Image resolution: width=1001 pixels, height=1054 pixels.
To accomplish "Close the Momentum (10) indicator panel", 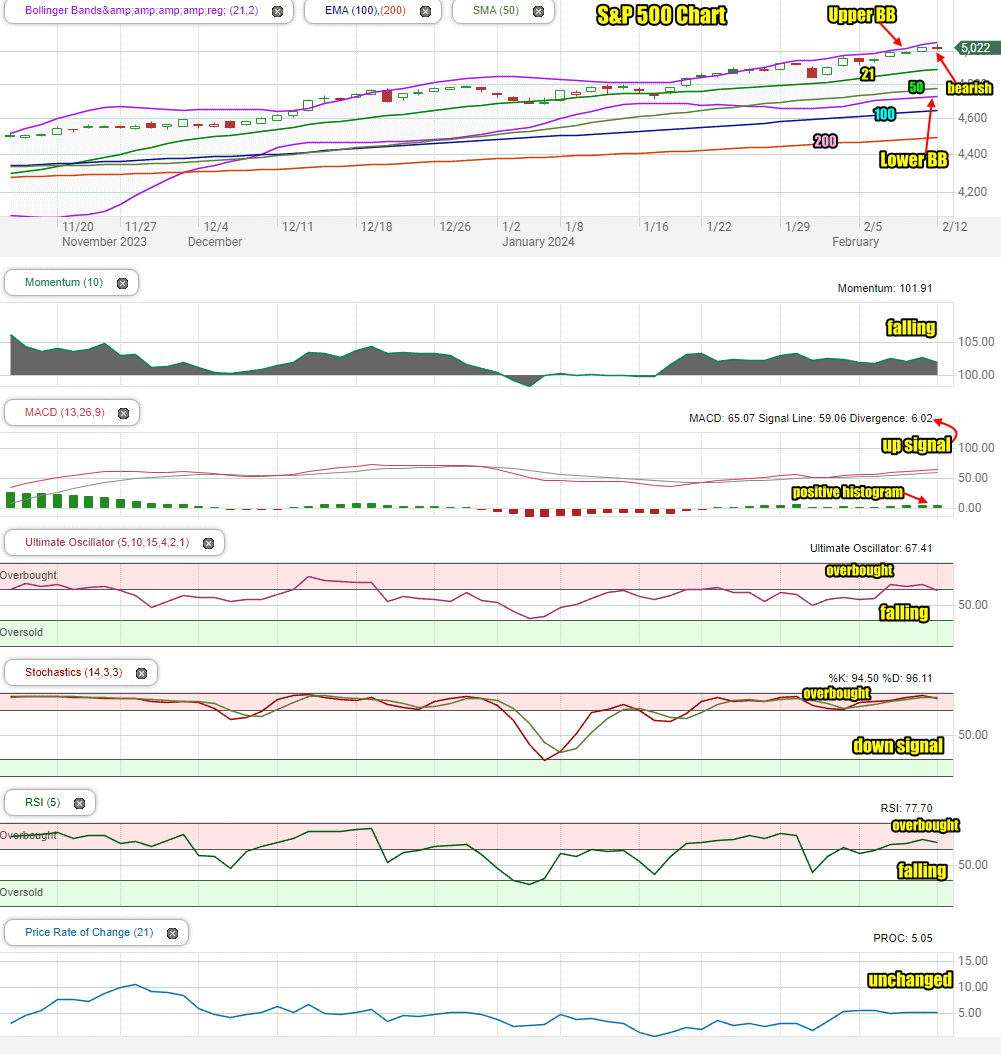I will [122, 284].
